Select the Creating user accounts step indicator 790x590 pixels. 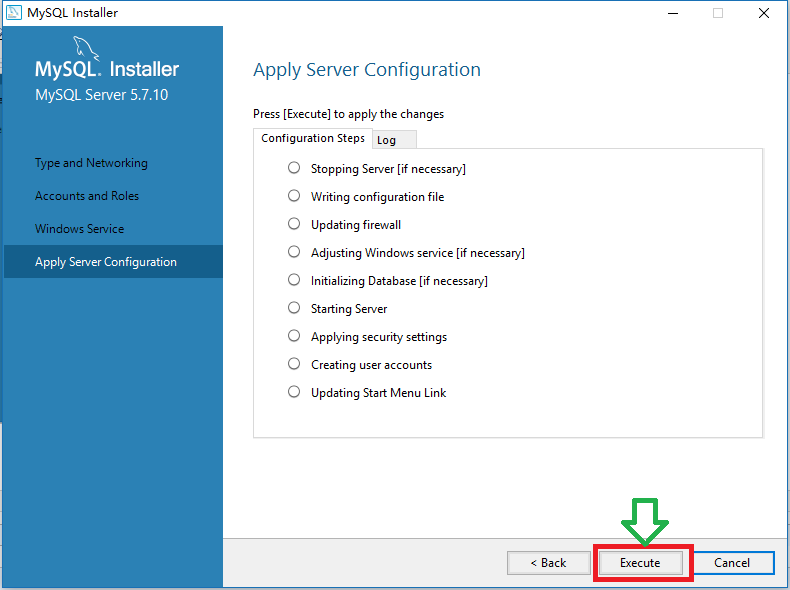[294, 363]
